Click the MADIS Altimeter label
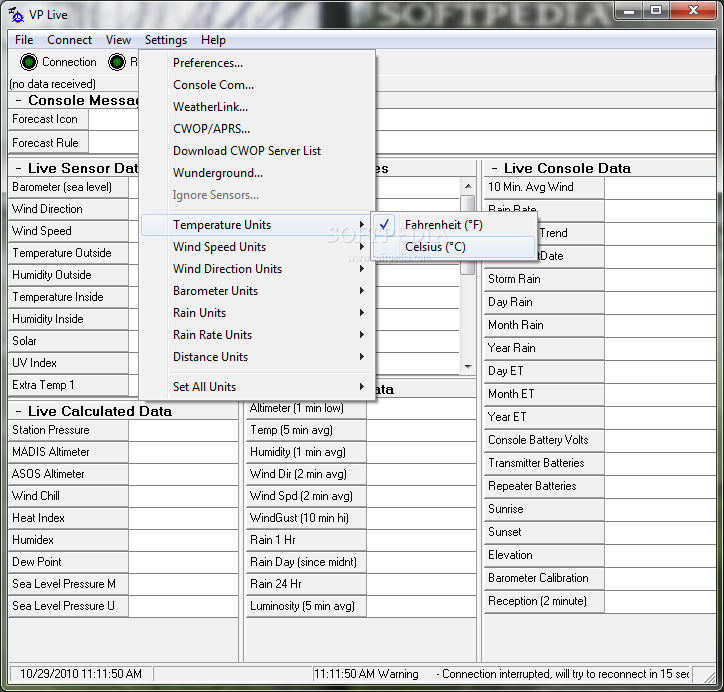Viewport: 724px width, 692px height. click(68, 452)
